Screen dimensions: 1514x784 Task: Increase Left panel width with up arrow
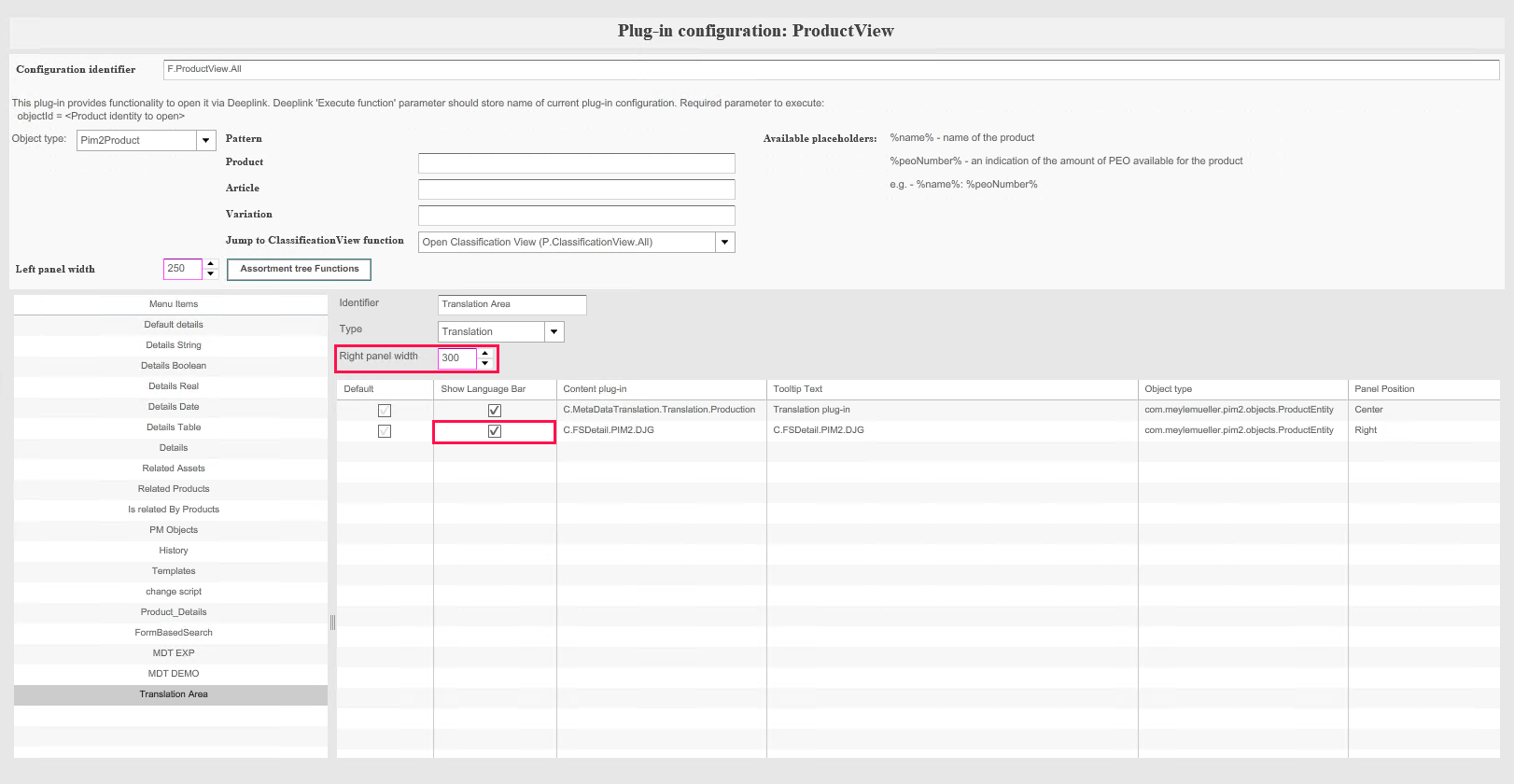point(211,264)
